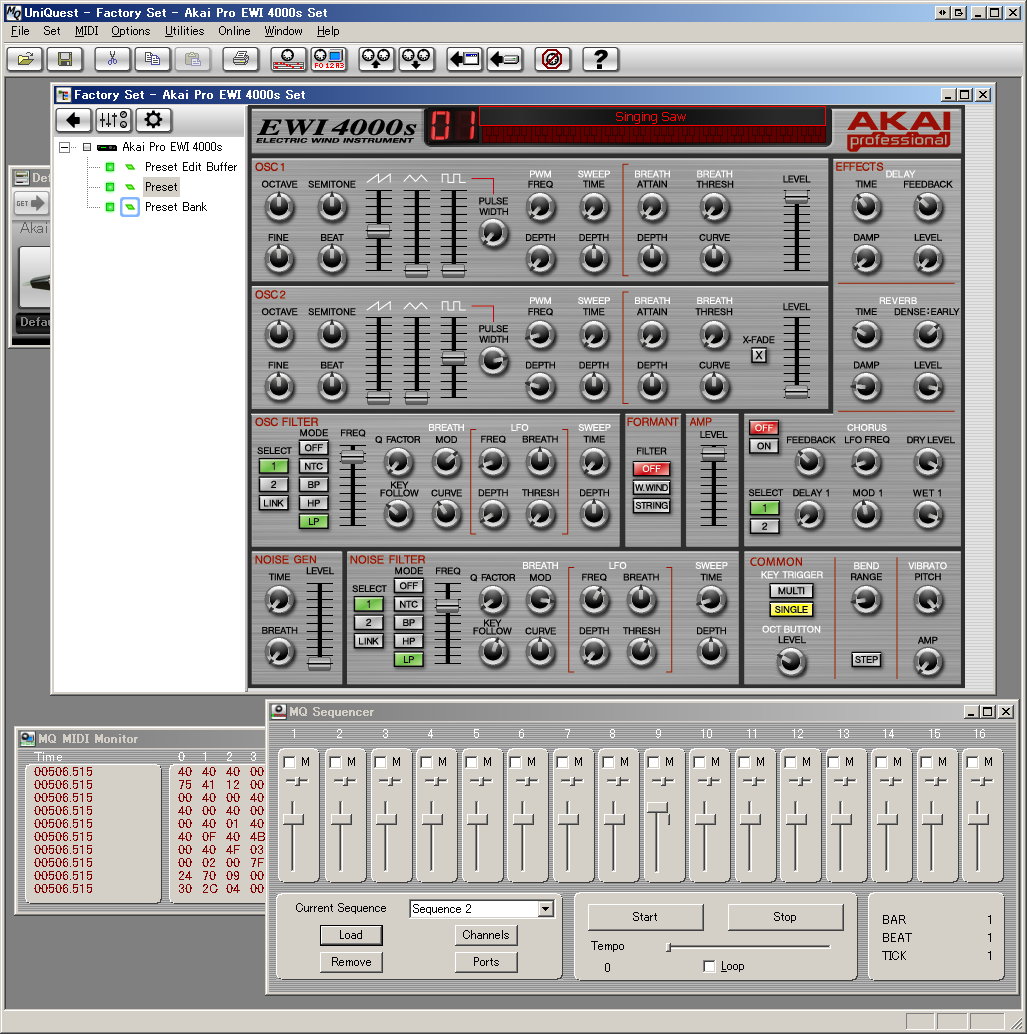
Task: Click the parameter sliders icon in the editor
Action: pos(112,120)
